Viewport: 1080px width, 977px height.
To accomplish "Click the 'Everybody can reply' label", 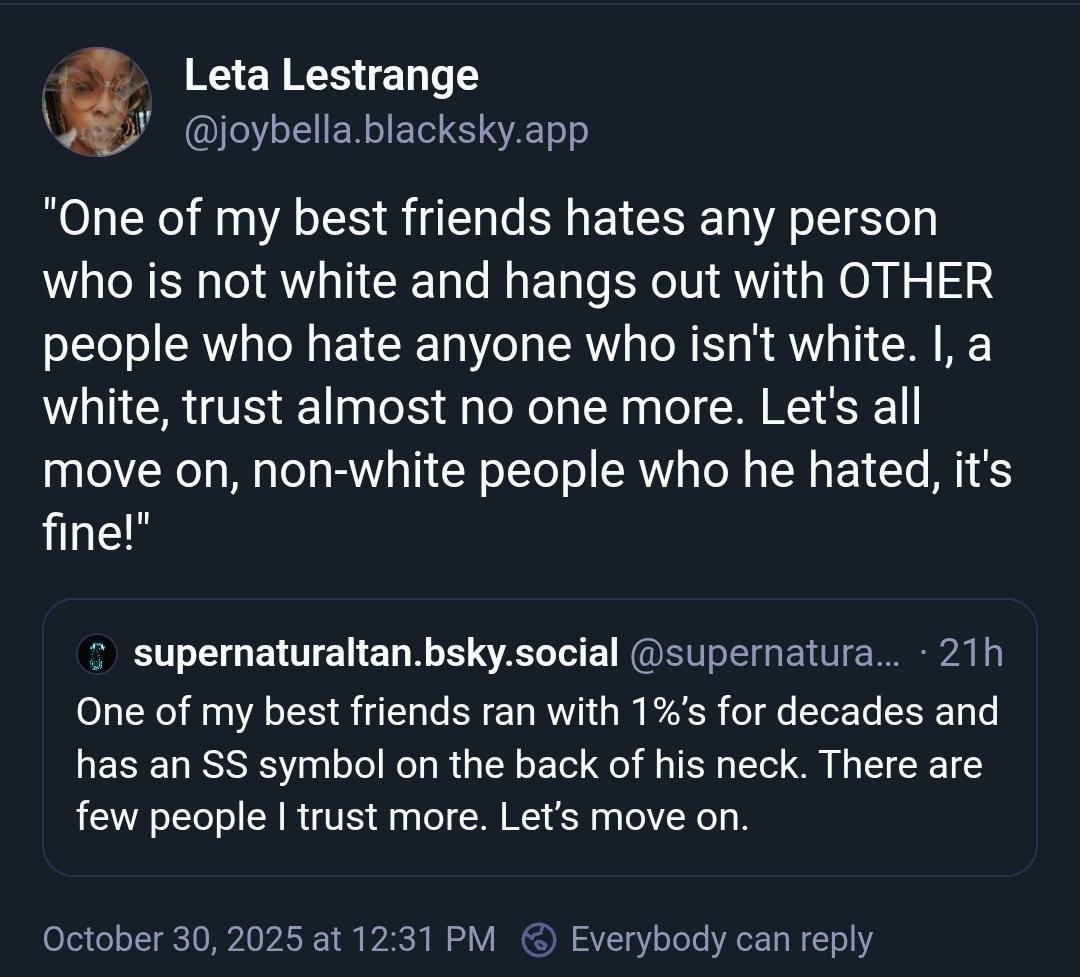I will click(x=721, y=939).
